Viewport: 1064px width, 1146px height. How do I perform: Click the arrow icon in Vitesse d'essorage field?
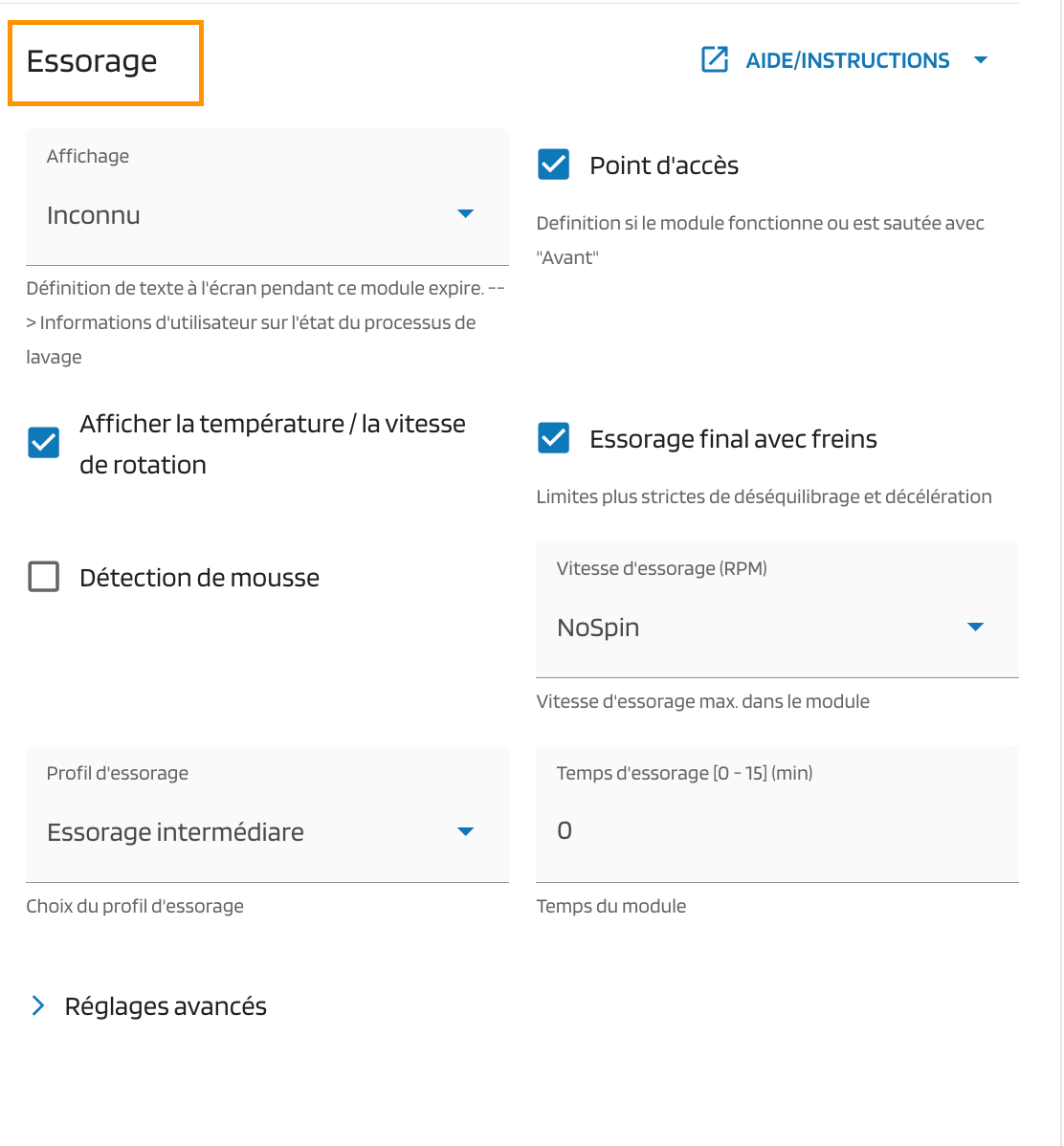pos(975,627)
